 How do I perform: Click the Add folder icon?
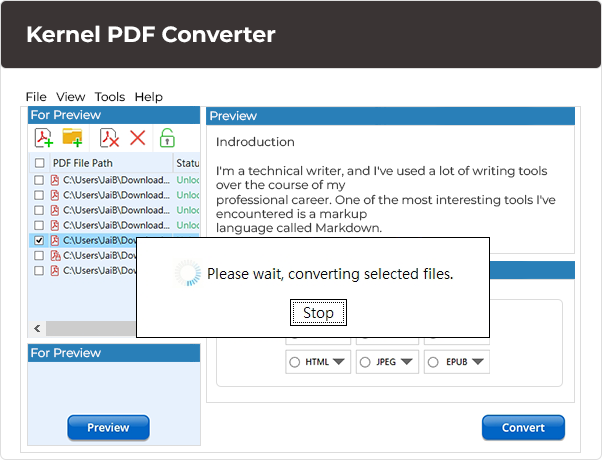(x=73, y=137)
